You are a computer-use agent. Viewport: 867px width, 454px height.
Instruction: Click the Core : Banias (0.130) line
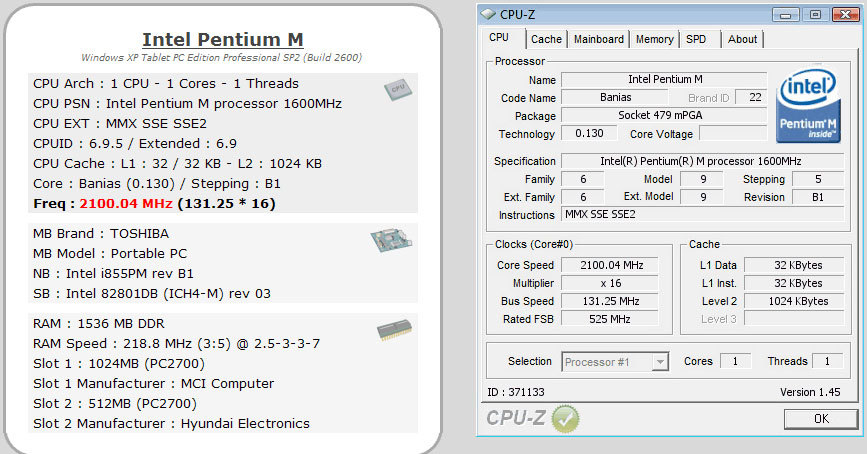[157, 184]
